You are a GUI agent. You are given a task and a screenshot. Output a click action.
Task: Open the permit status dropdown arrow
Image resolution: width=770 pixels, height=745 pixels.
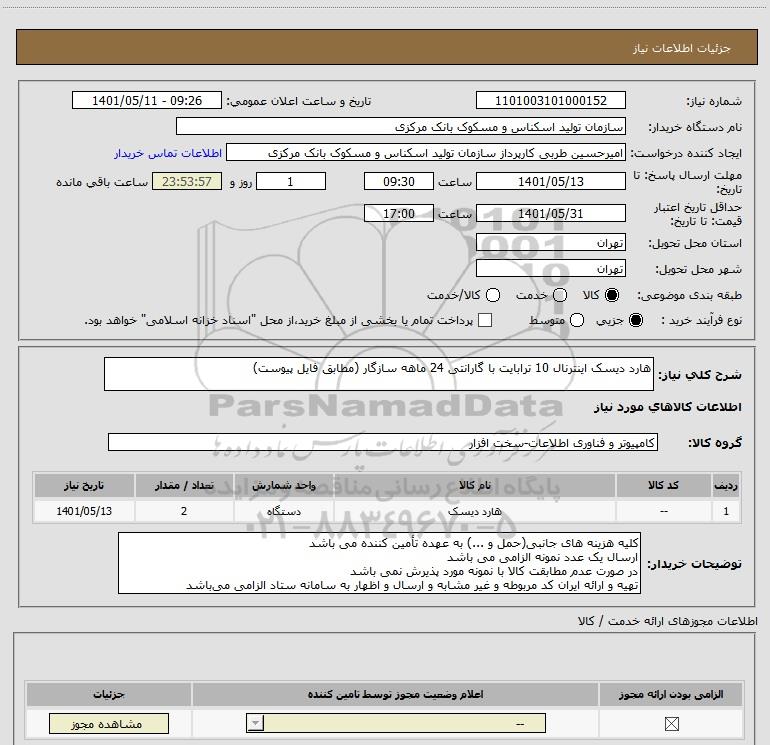point(255,723)
